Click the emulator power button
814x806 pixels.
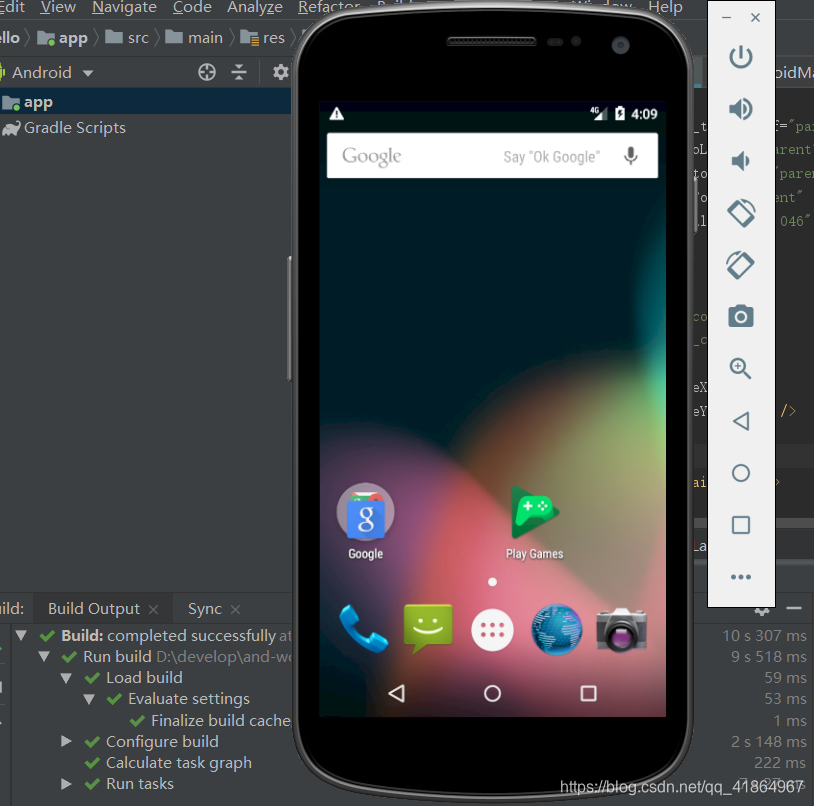[741, 57]
